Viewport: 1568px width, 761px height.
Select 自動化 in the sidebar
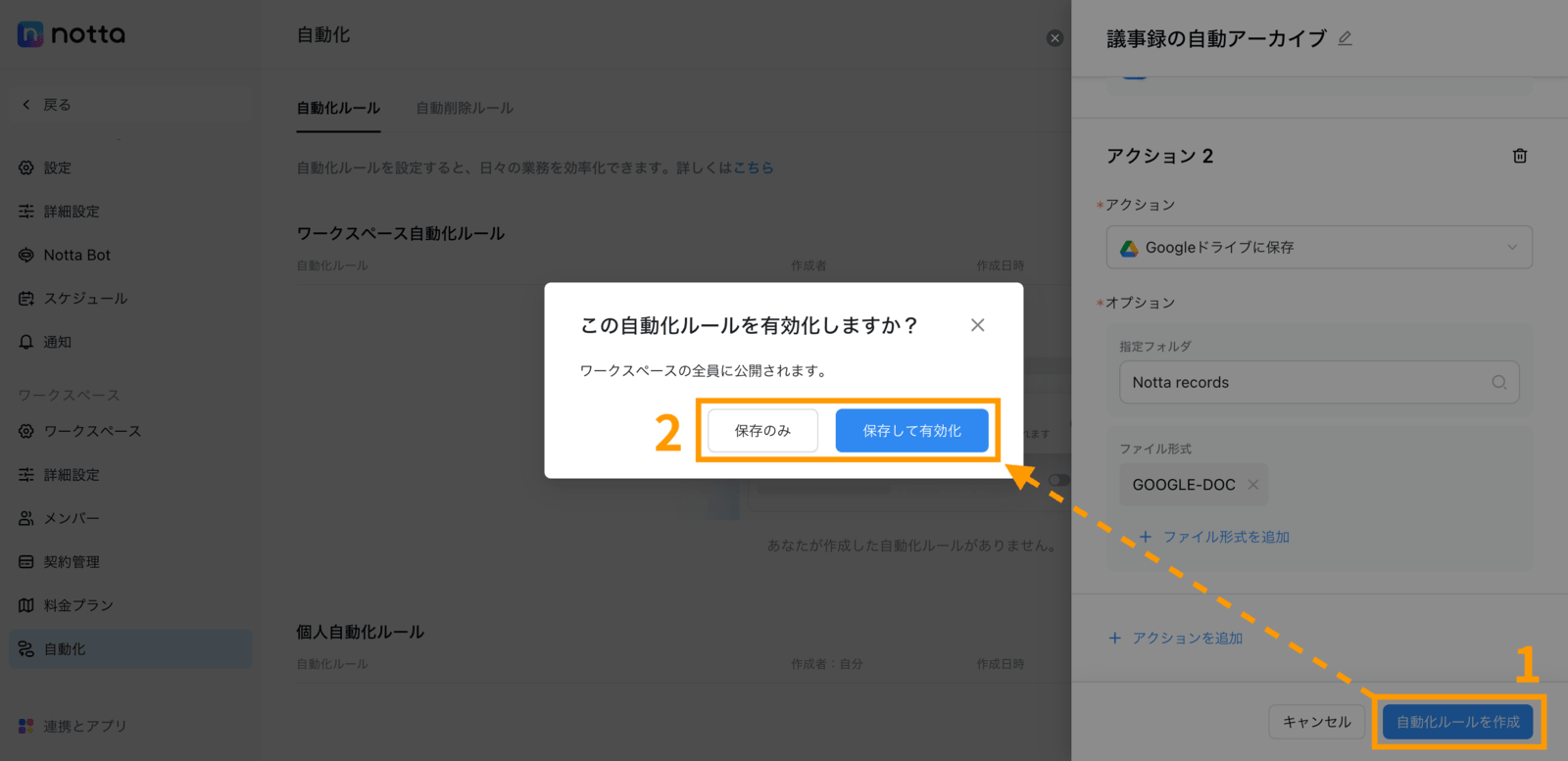130,649
